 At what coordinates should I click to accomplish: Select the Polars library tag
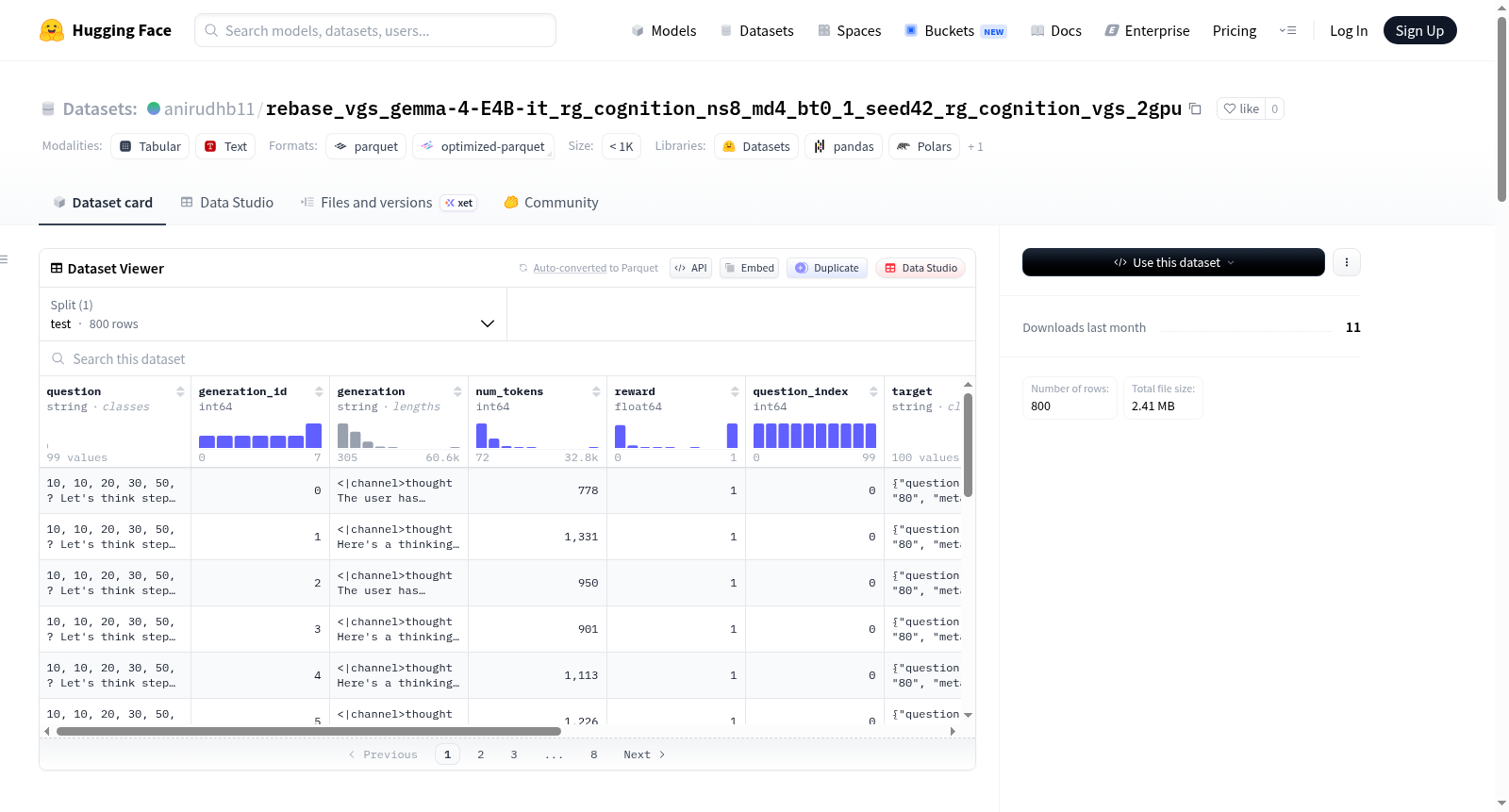point(924,146)
